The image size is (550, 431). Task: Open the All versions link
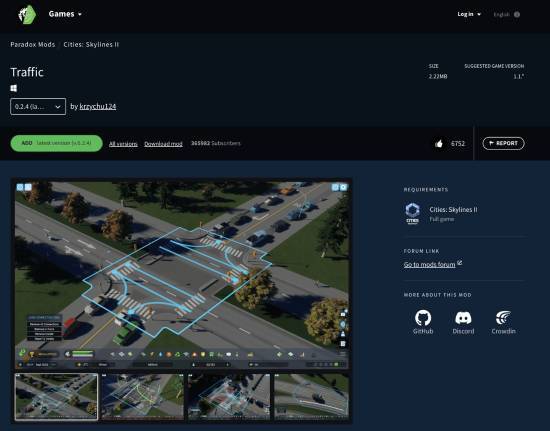(123, 144)
